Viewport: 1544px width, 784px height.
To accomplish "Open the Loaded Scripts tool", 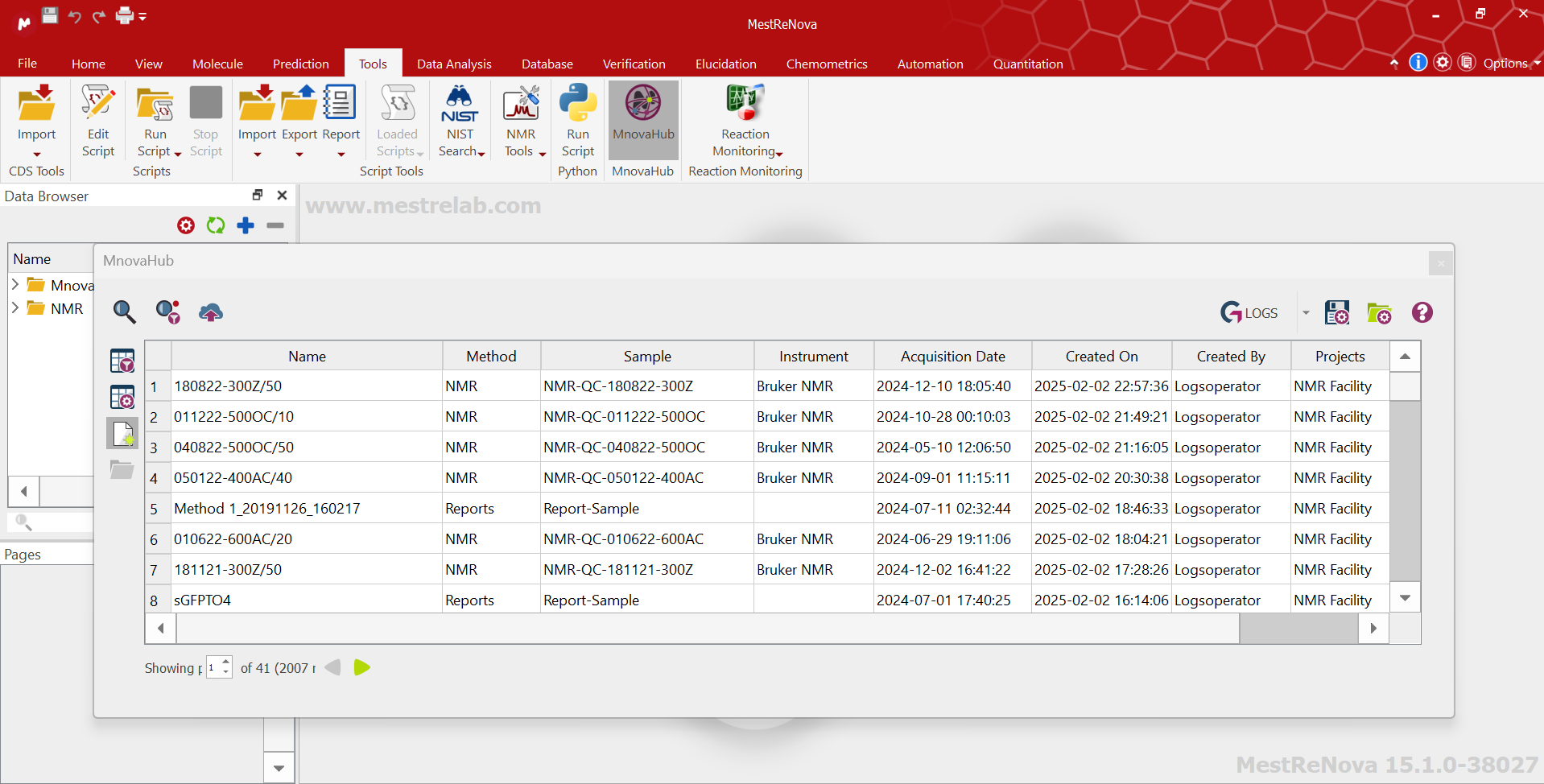I will click(398, 121).
